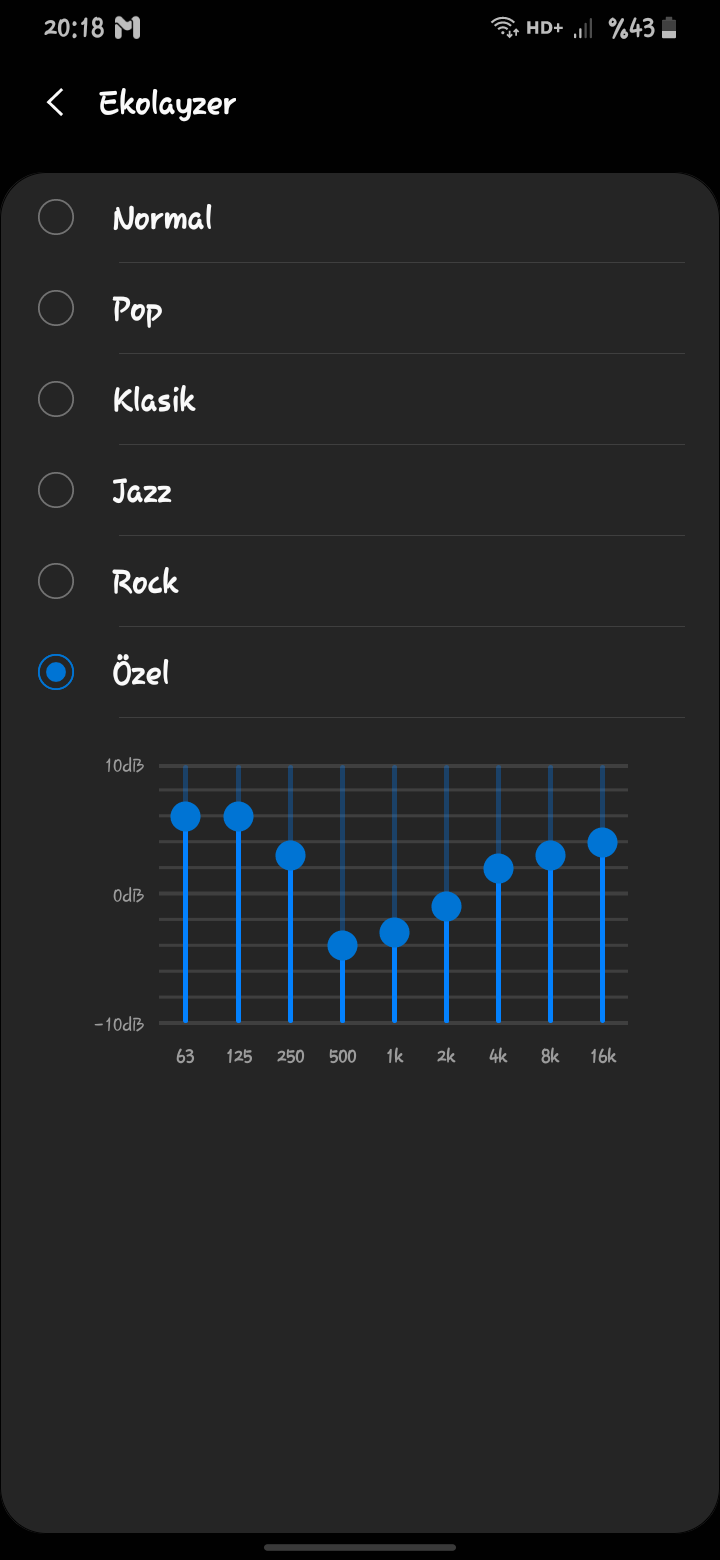Screen dimensions: 720x1560
Task: Tap the battery status icon
Action: point(670,28)
